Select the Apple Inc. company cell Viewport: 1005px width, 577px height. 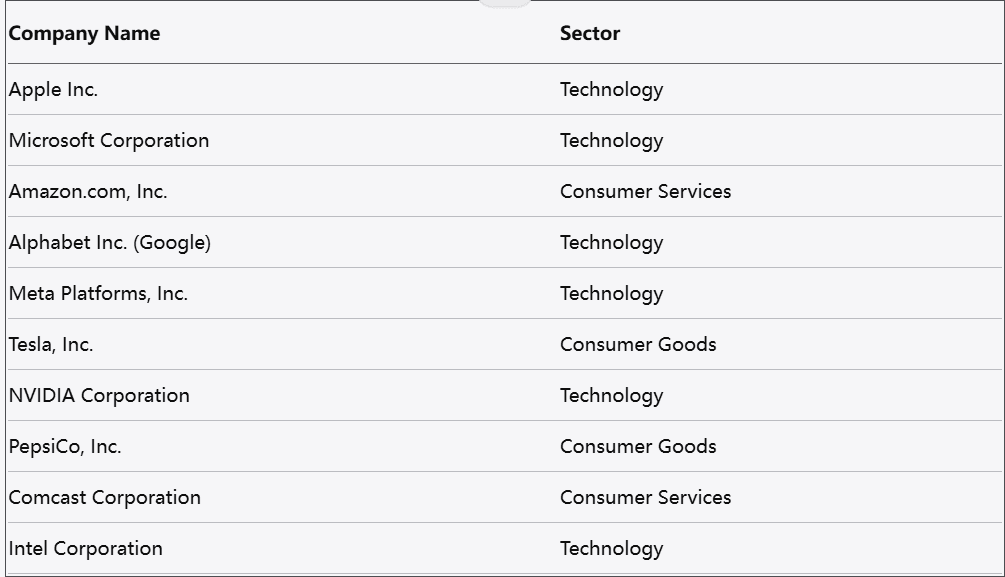point(54,90)
